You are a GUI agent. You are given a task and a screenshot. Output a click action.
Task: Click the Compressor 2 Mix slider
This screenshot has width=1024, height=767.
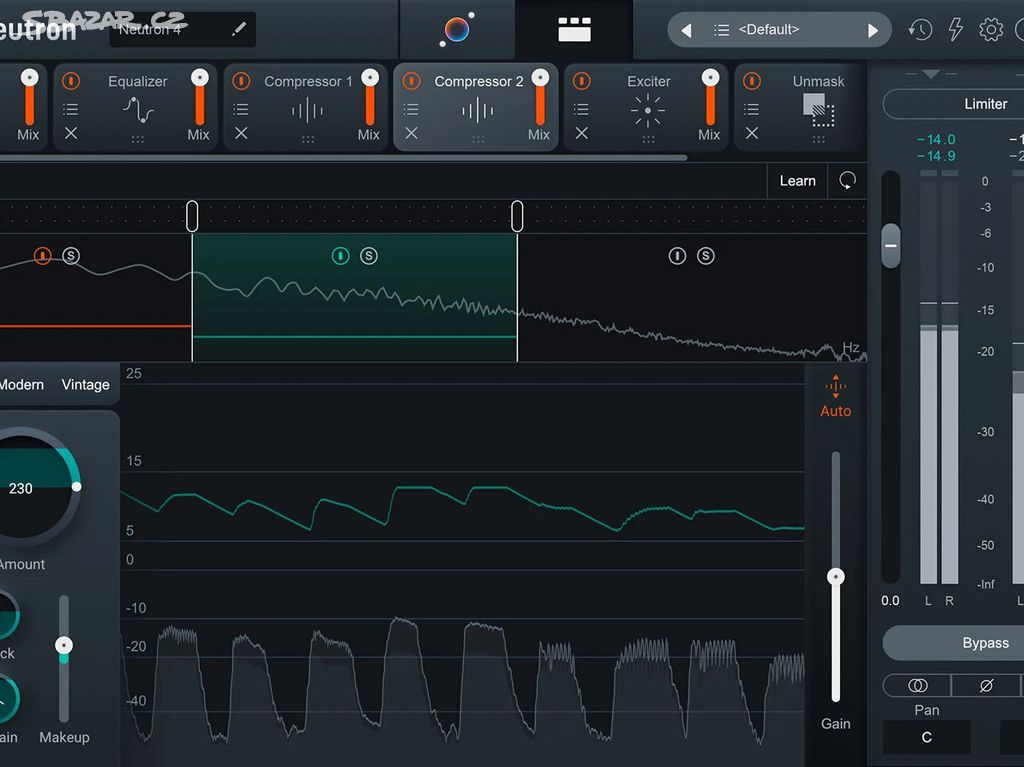pyautogui.click(x=540, y=97)
